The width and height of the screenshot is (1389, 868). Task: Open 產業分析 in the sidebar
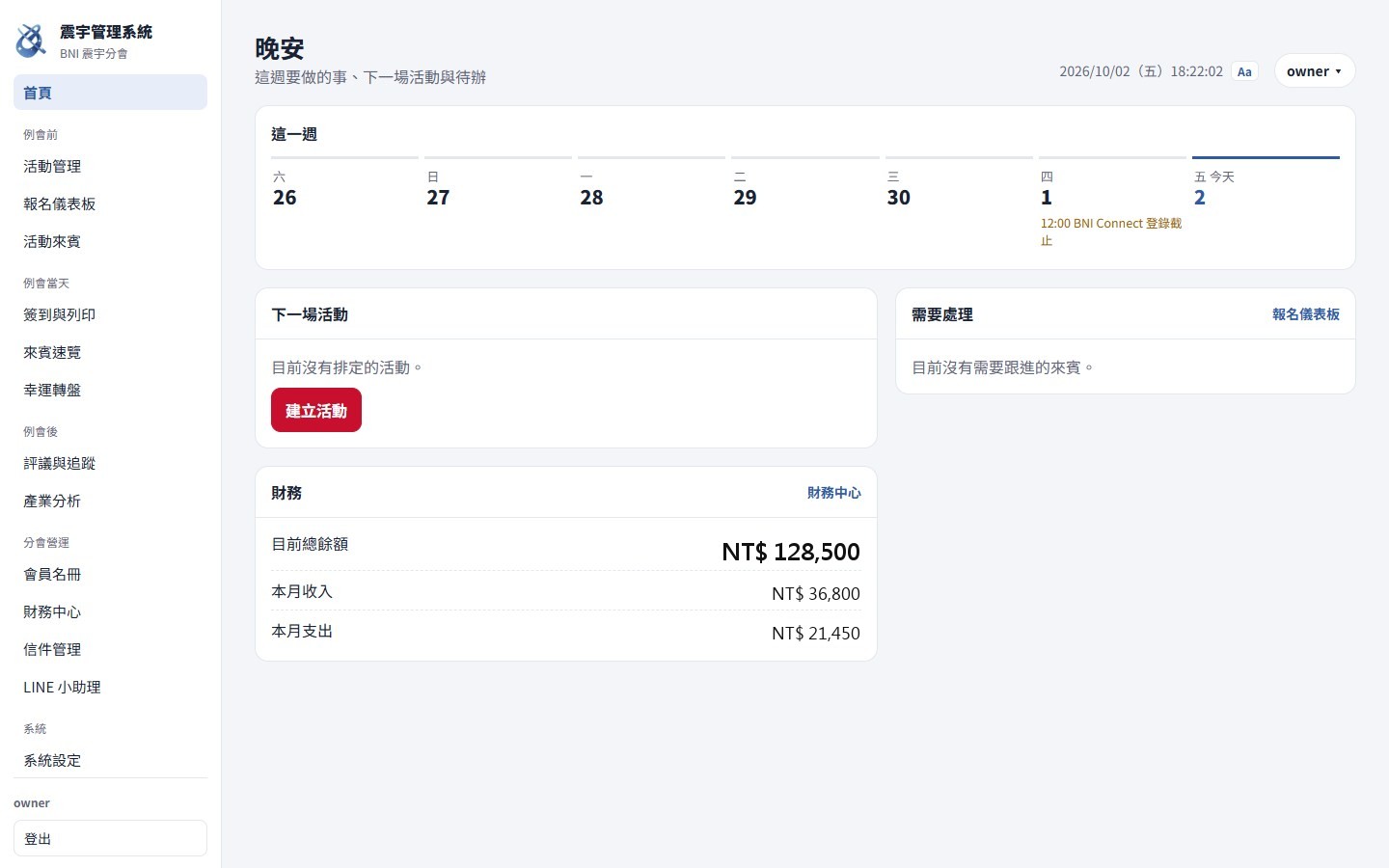tap(110, 501)
